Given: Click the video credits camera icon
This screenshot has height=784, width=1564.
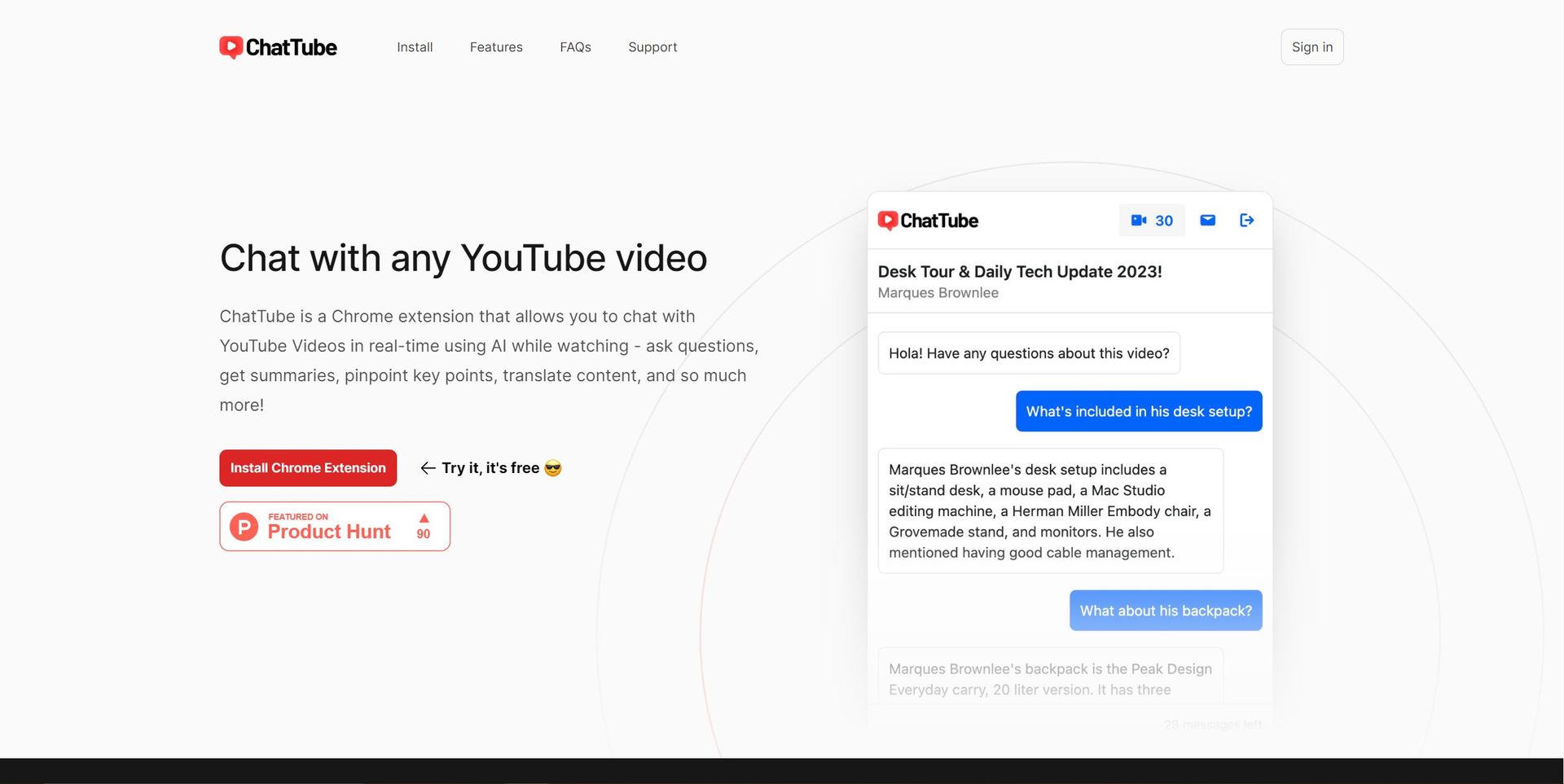Looking at the screenshot, I should pyautogui.click(x=1138, y=221).
